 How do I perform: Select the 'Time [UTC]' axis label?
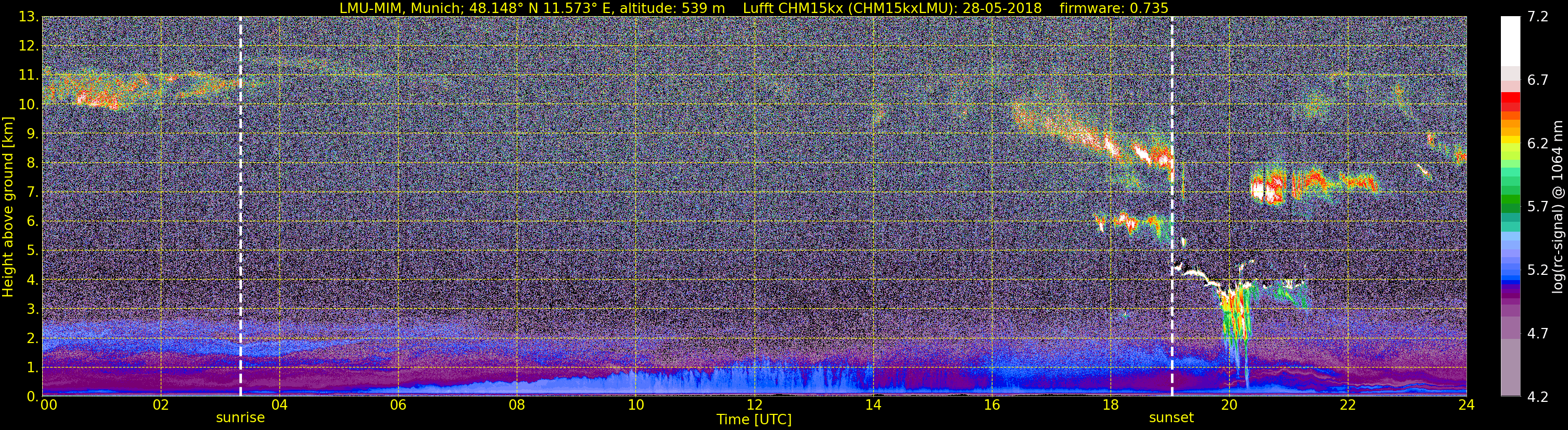click(x=754, y=420)
